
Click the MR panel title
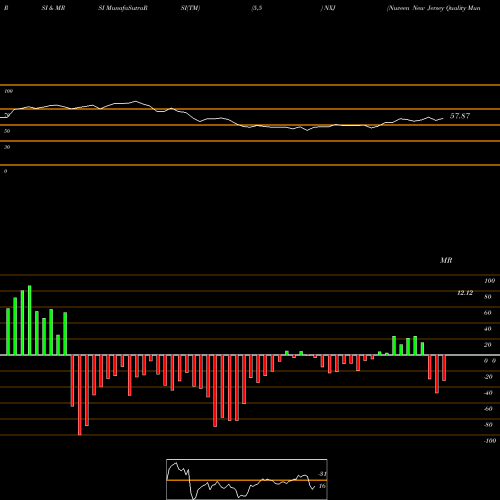pos(446,260)
